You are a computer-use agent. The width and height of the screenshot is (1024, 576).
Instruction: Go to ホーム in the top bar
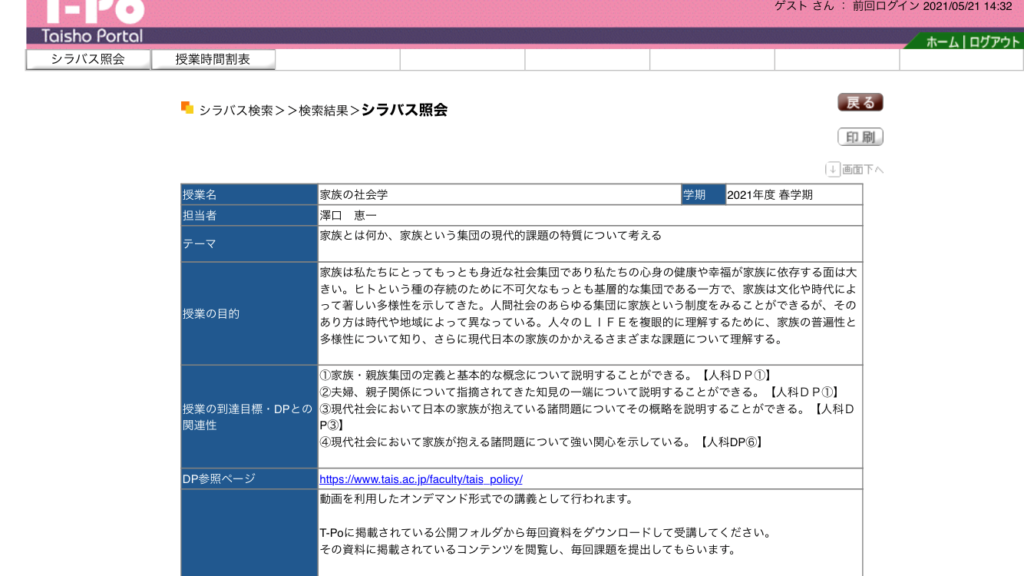(x=941, y=42)
